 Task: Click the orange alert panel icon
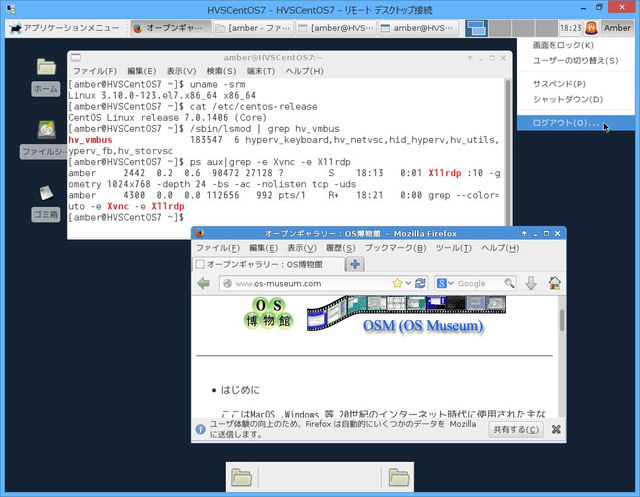(591, 28)
